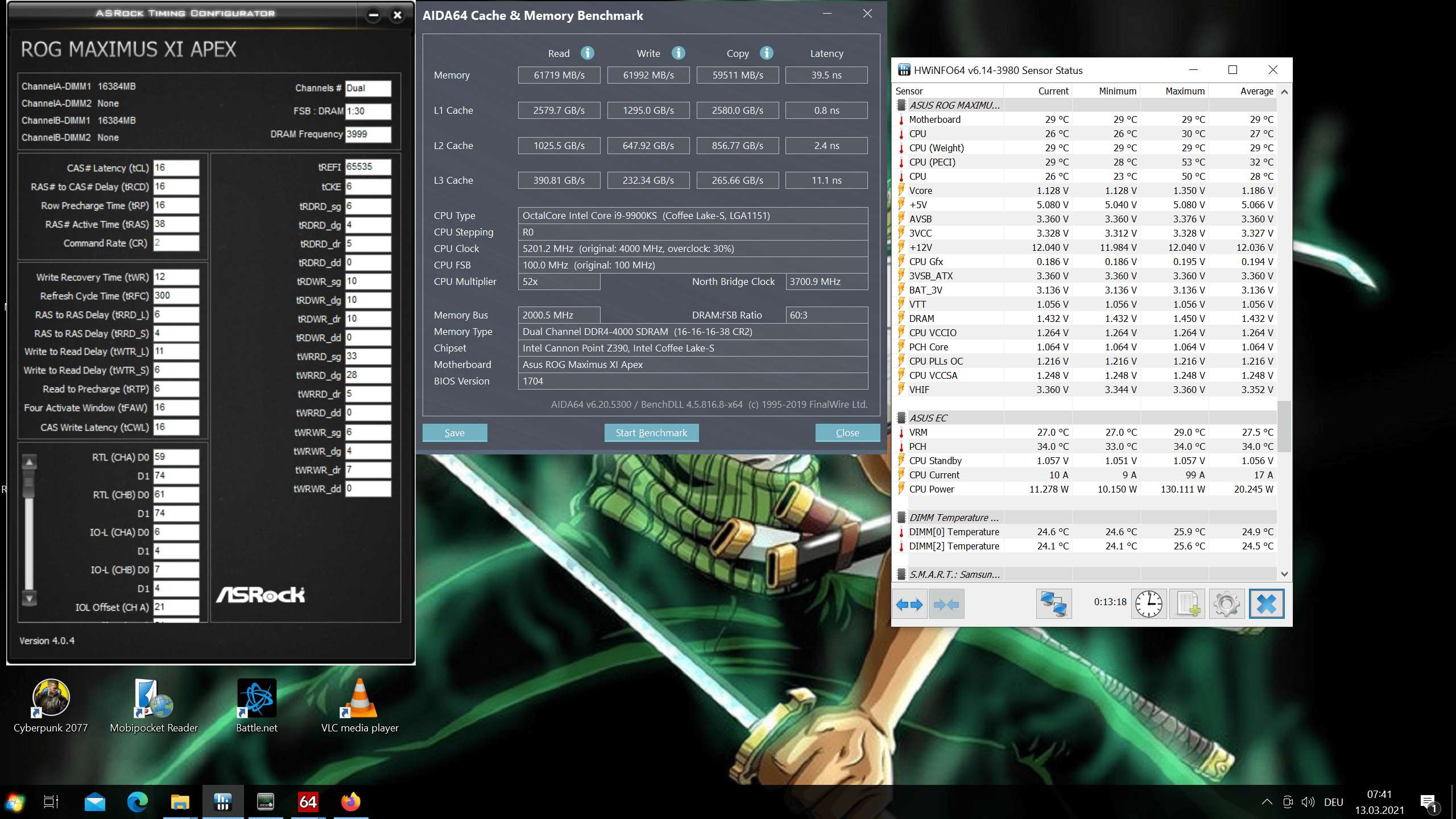
Task: Select the DIMM[0] Temperature row
Action: coord(1085,532)
